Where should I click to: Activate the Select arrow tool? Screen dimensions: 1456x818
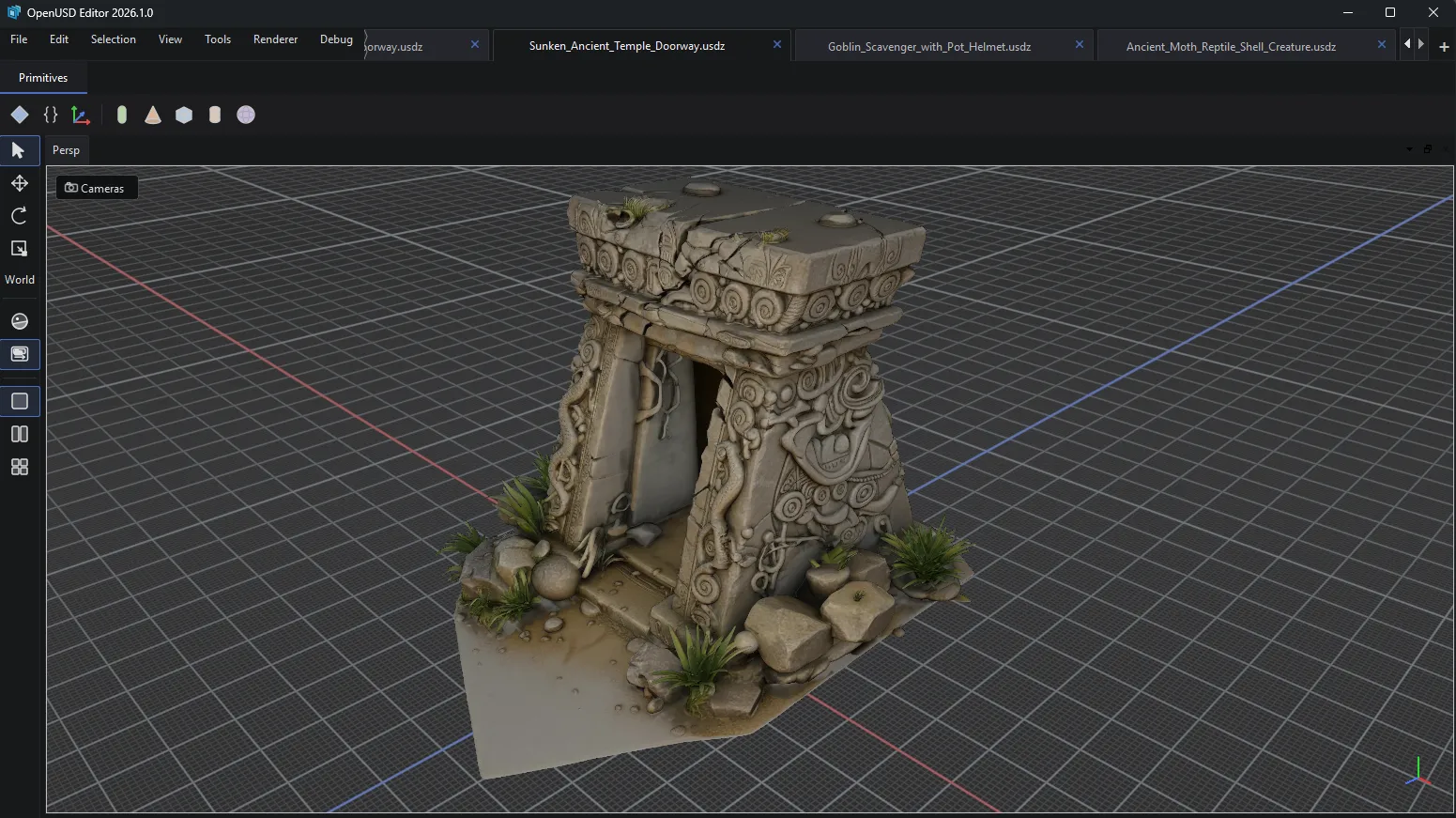click(x=19, y=150)
